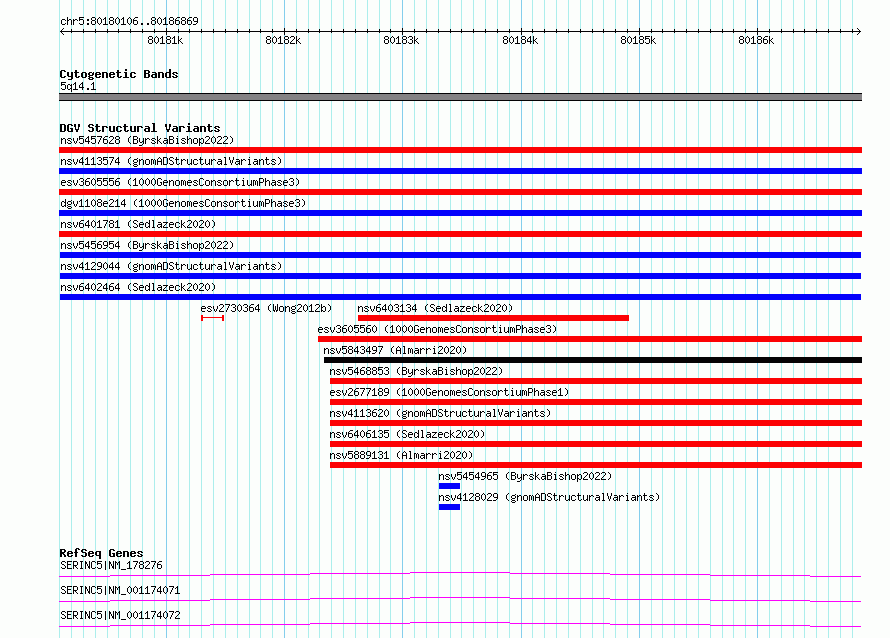Click the magenta line of SERINC5|NM_001174071
890x638 pixels.
point(460,599)
